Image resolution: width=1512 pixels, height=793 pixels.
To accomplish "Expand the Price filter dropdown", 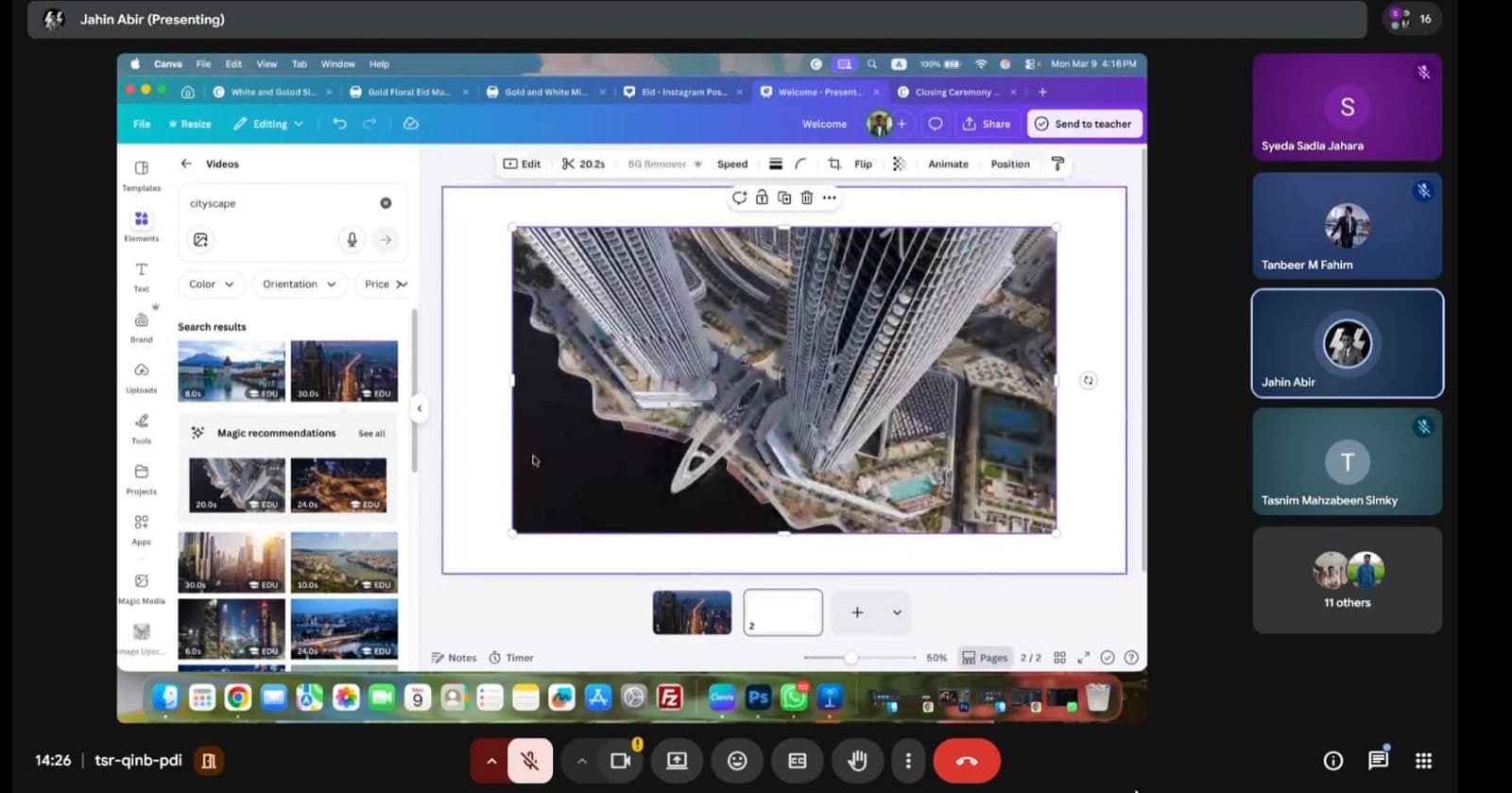I will coord(386,284).
